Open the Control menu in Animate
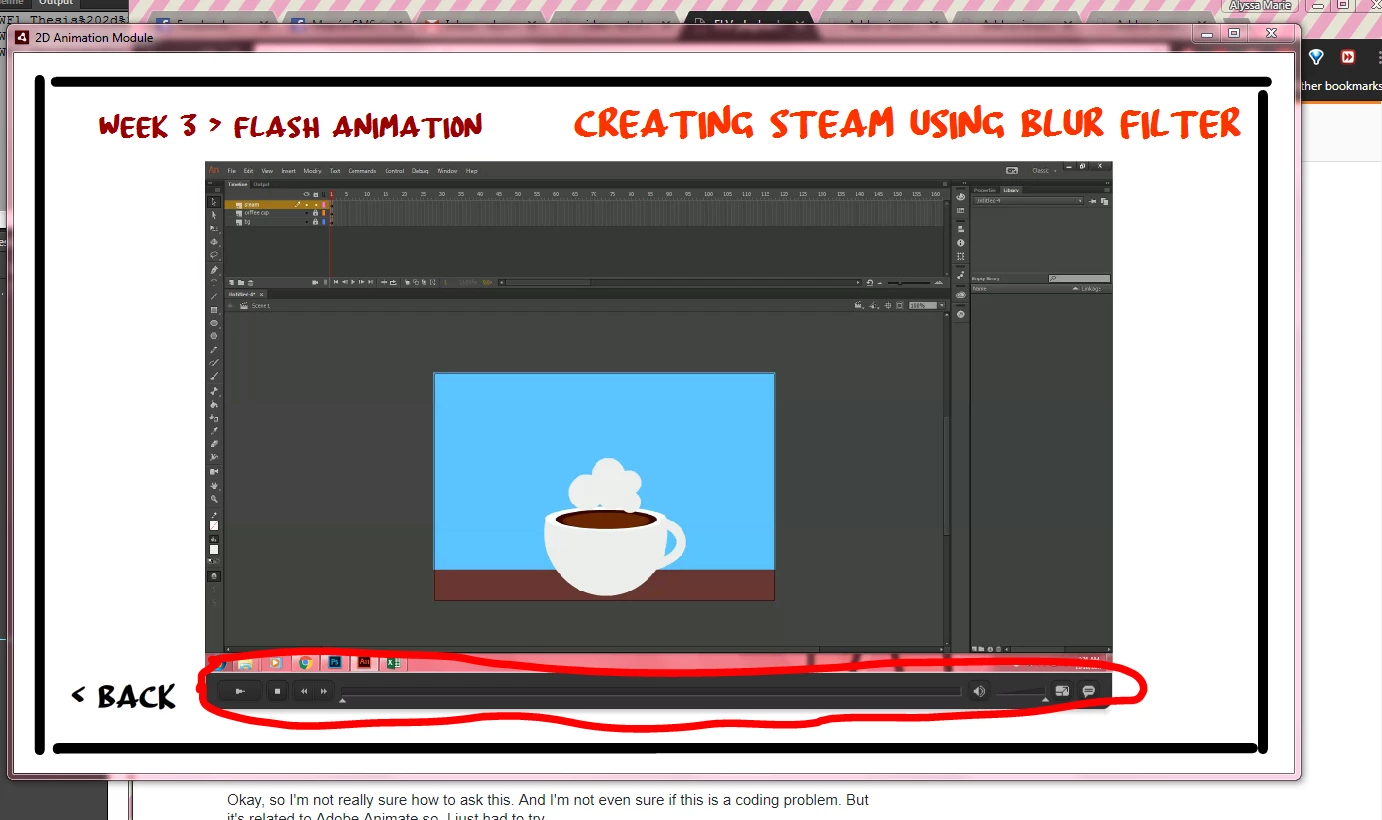Image resolution: width=1382 pixels, height=820 pixels. tap(394, 171)
